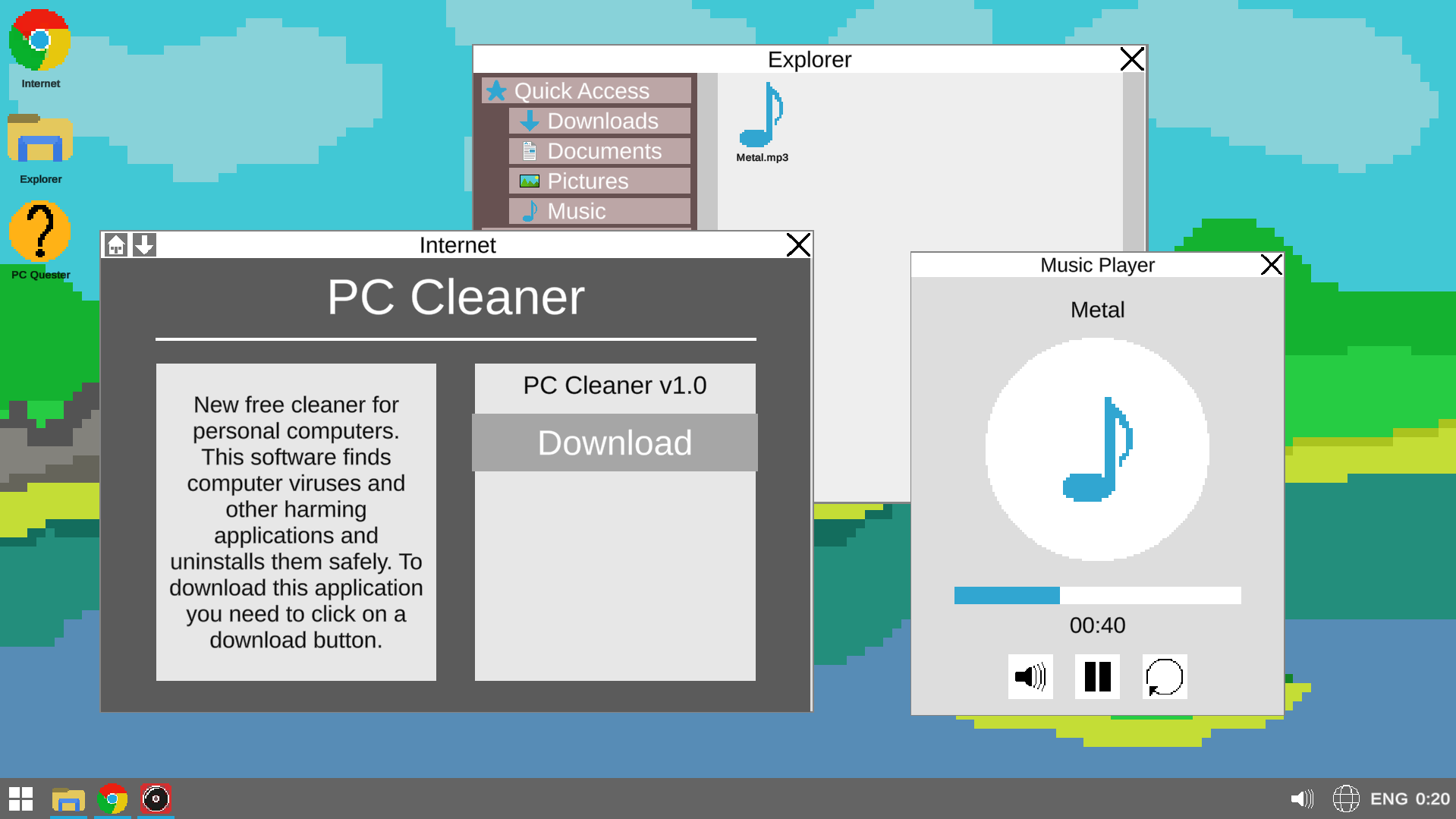Viewport: 1456px width, 819px height.
Task: Click the home icon in Internet window
Action: click(116, 245)
